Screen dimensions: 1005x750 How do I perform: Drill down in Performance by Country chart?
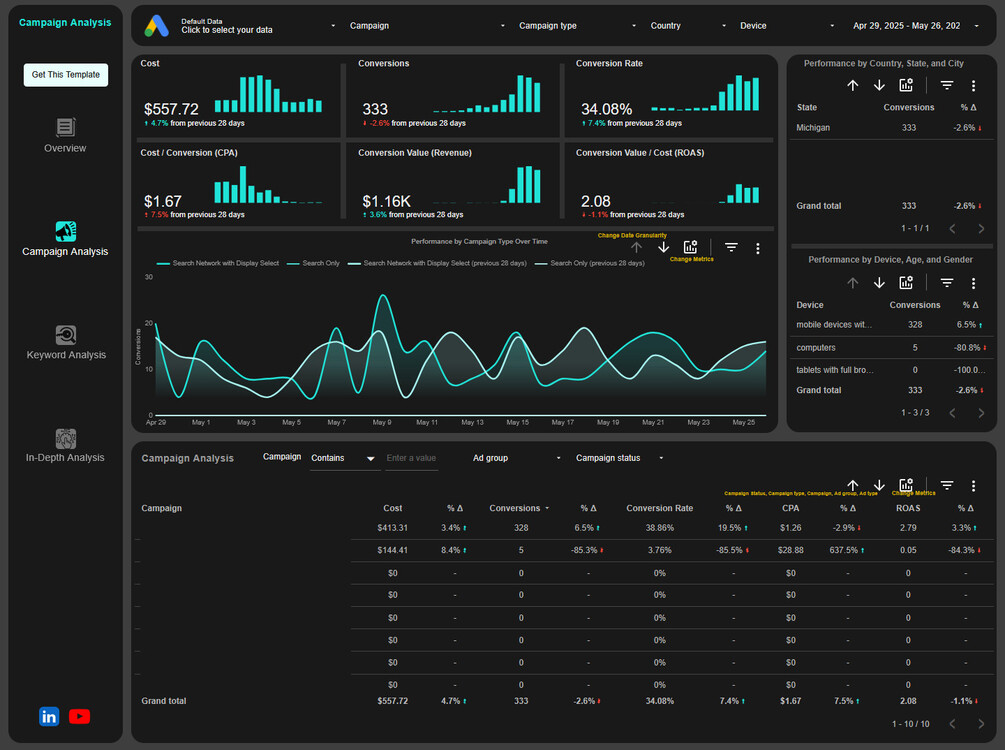pos(879,85)
